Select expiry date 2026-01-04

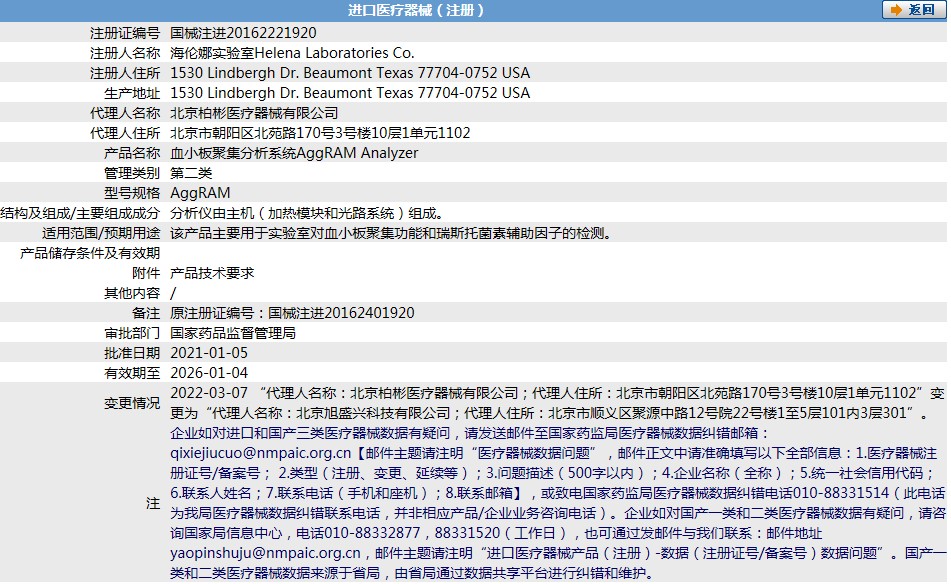point(209,373)
